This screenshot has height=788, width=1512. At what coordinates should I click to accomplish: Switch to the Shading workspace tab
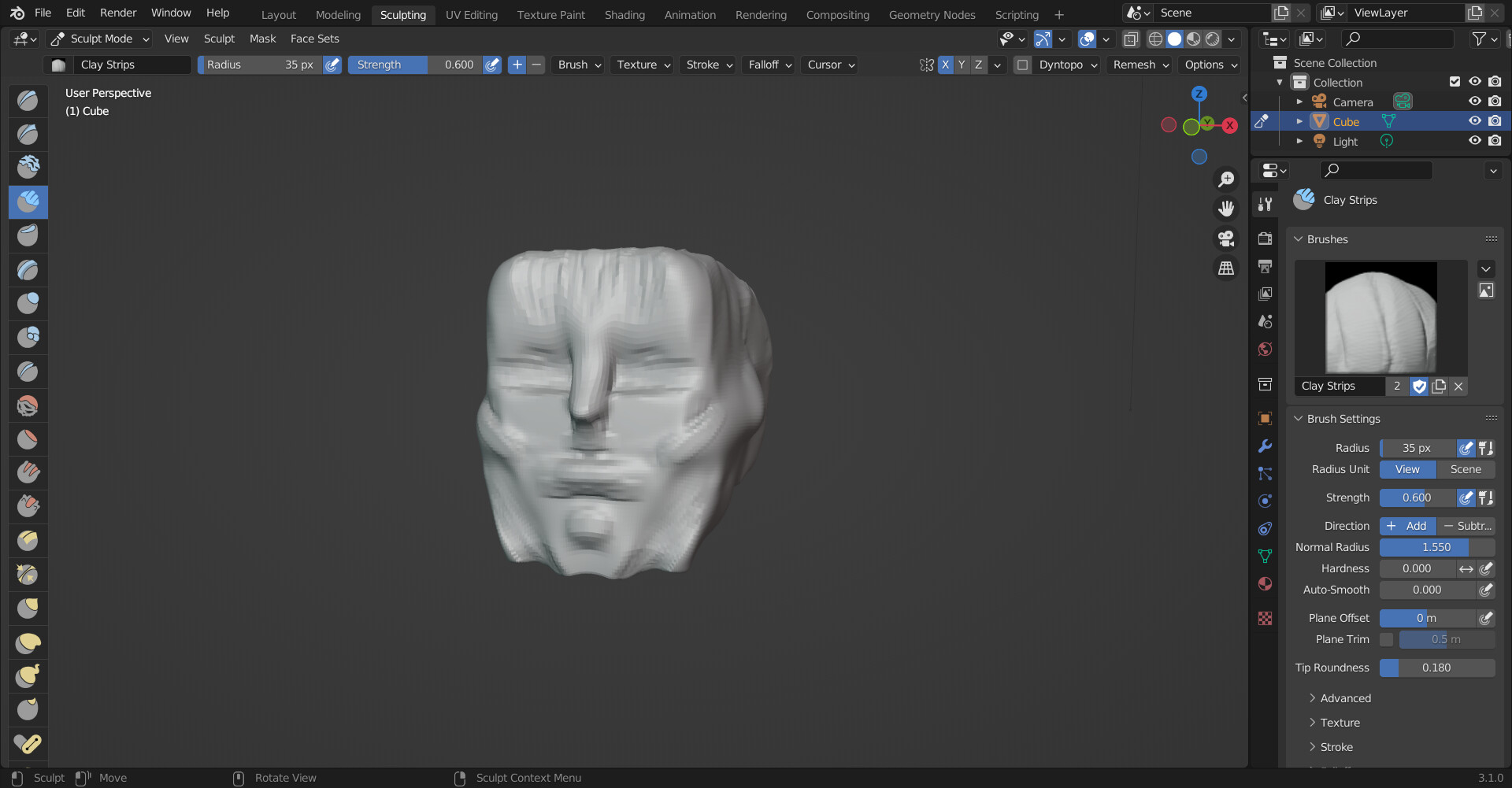624,14
